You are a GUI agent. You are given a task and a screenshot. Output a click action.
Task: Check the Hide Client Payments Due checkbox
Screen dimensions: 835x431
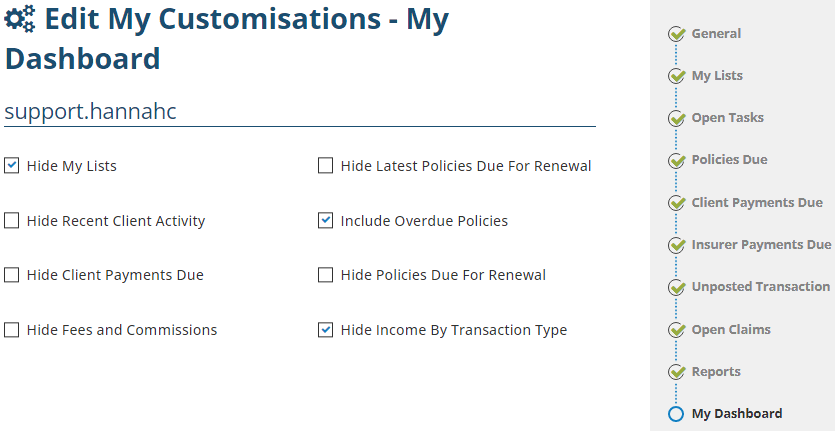point(12,275)
